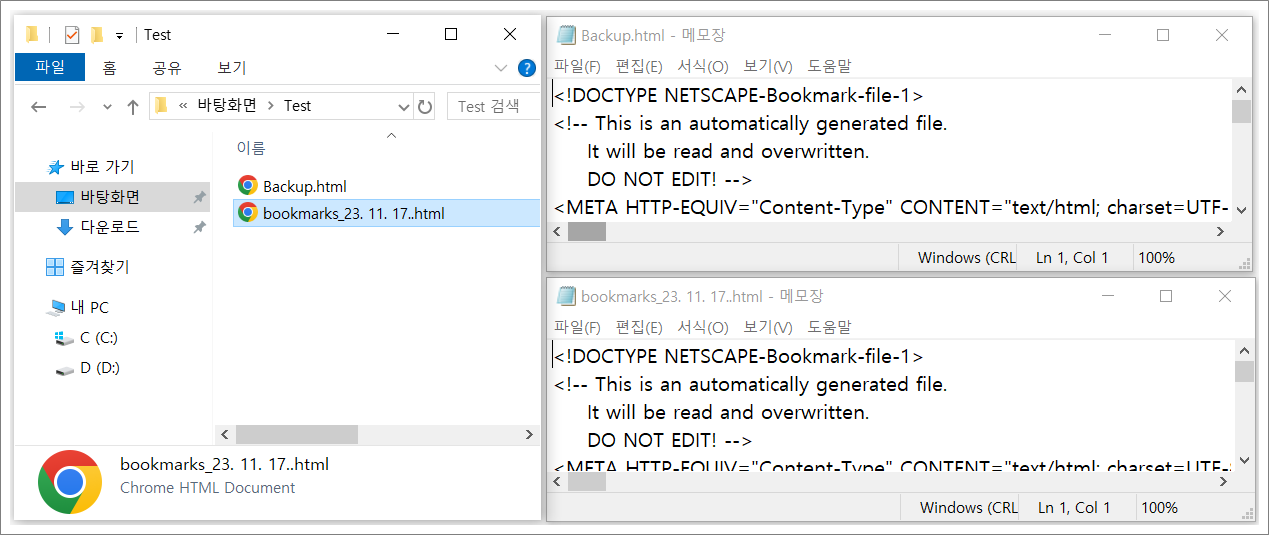Select 바로 가기 in the navigation pane
This screenshot has width=1269, height=535.
tap(101, 167)
